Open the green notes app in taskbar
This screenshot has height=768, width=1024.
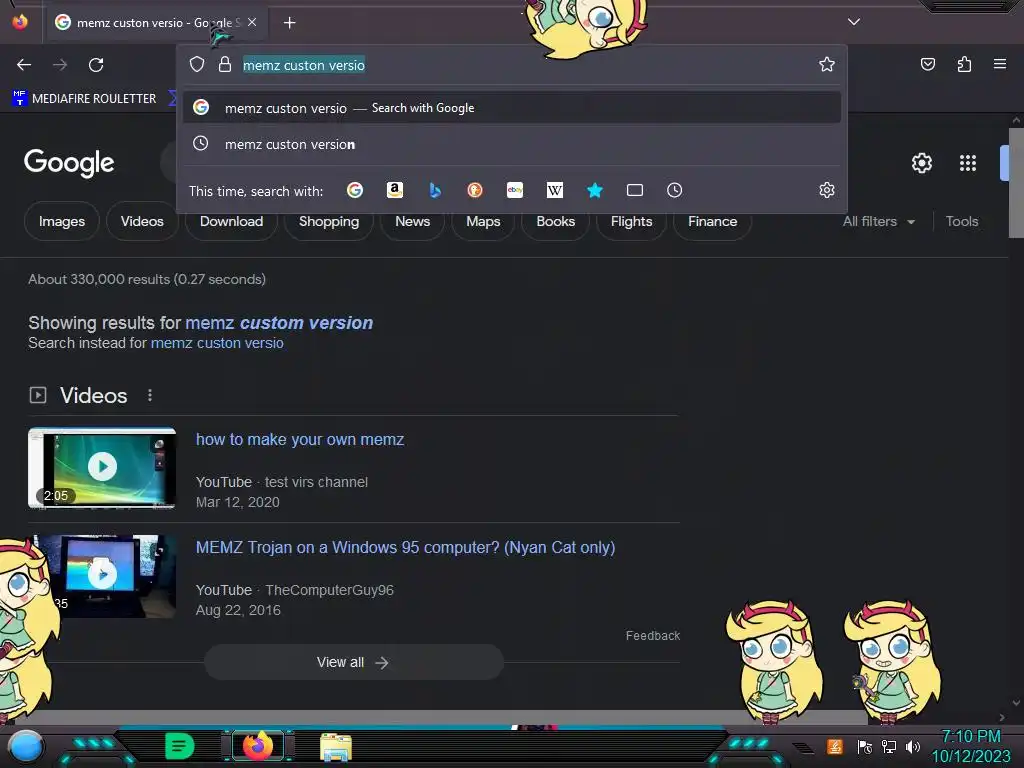click(179, 746)
